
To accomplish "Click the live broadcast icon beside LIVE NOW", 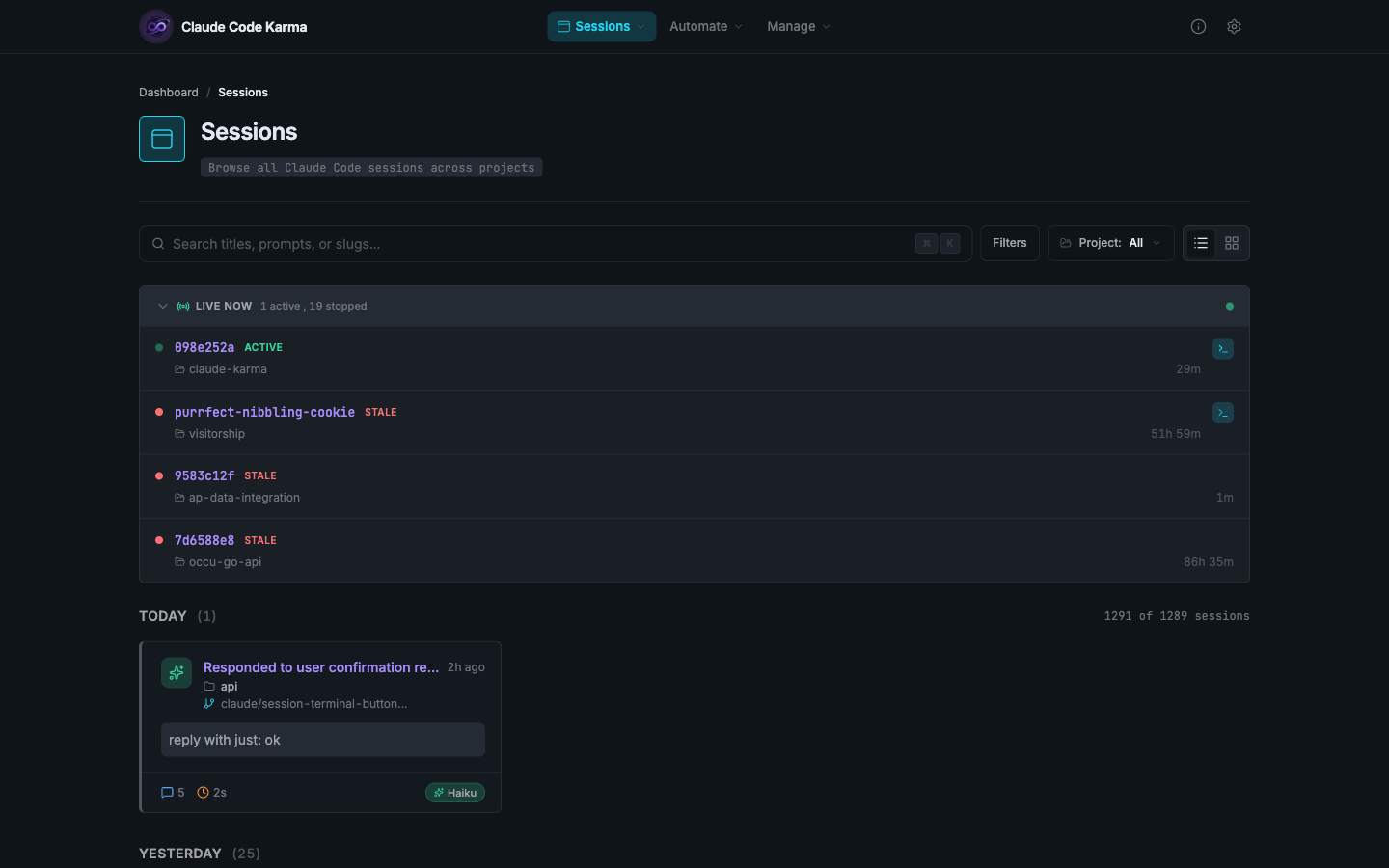I will coord(183,306).
